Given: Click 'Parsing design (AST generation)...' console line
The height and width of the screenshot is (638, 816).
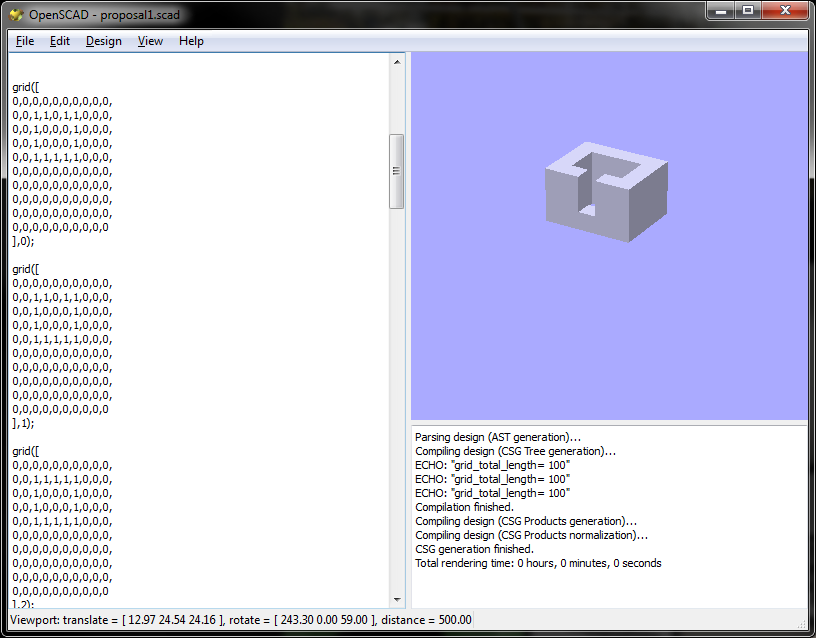Looking at the screenshot, I should point(498,437).
